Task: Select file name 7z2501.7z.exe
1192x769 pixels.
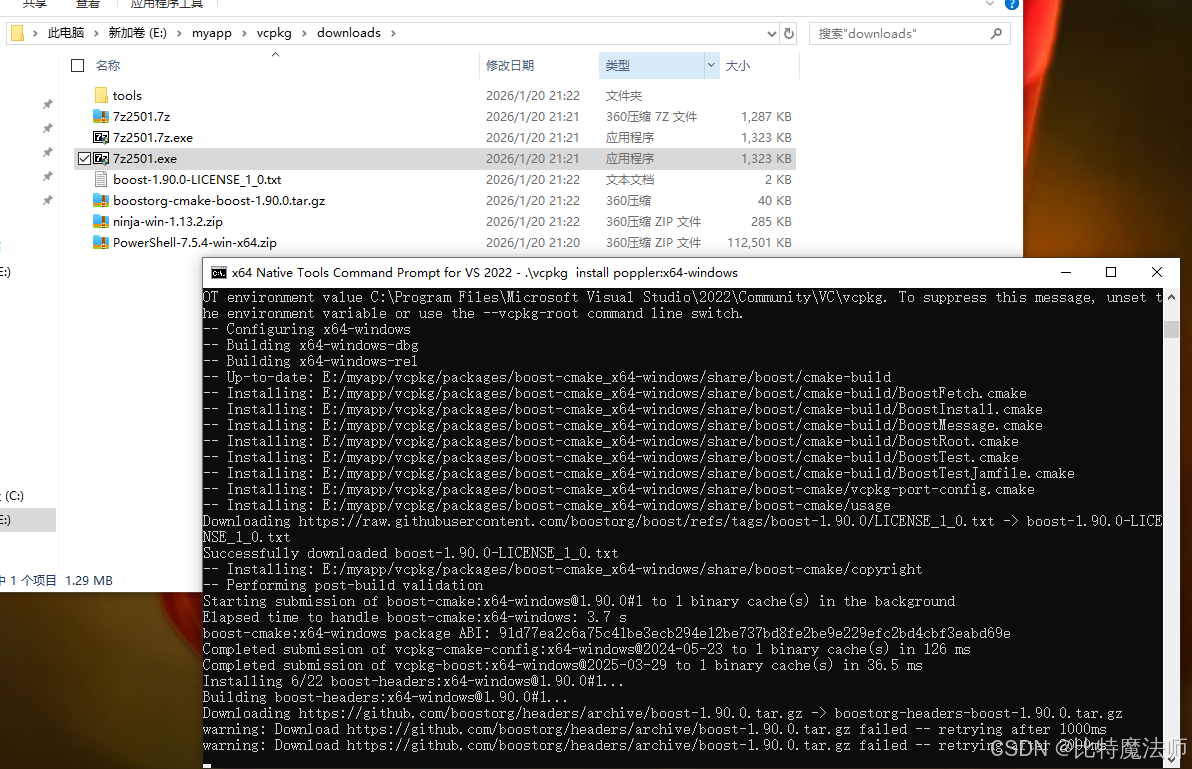Action: coord(153,138)
